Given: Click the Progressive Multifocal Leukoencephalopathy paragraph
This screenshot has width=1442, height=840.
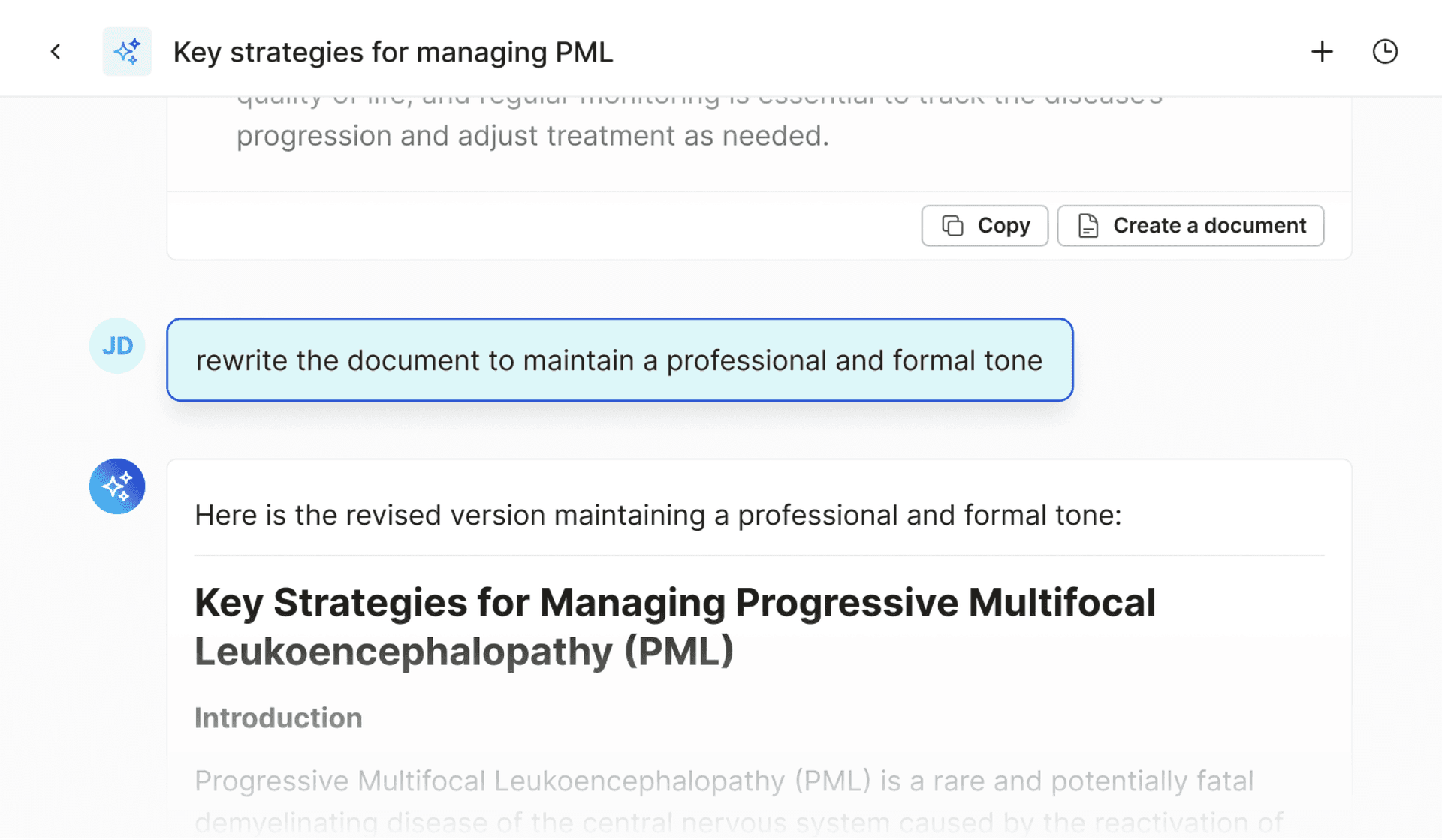Looking at the screenshot, I should pos(739,801).
